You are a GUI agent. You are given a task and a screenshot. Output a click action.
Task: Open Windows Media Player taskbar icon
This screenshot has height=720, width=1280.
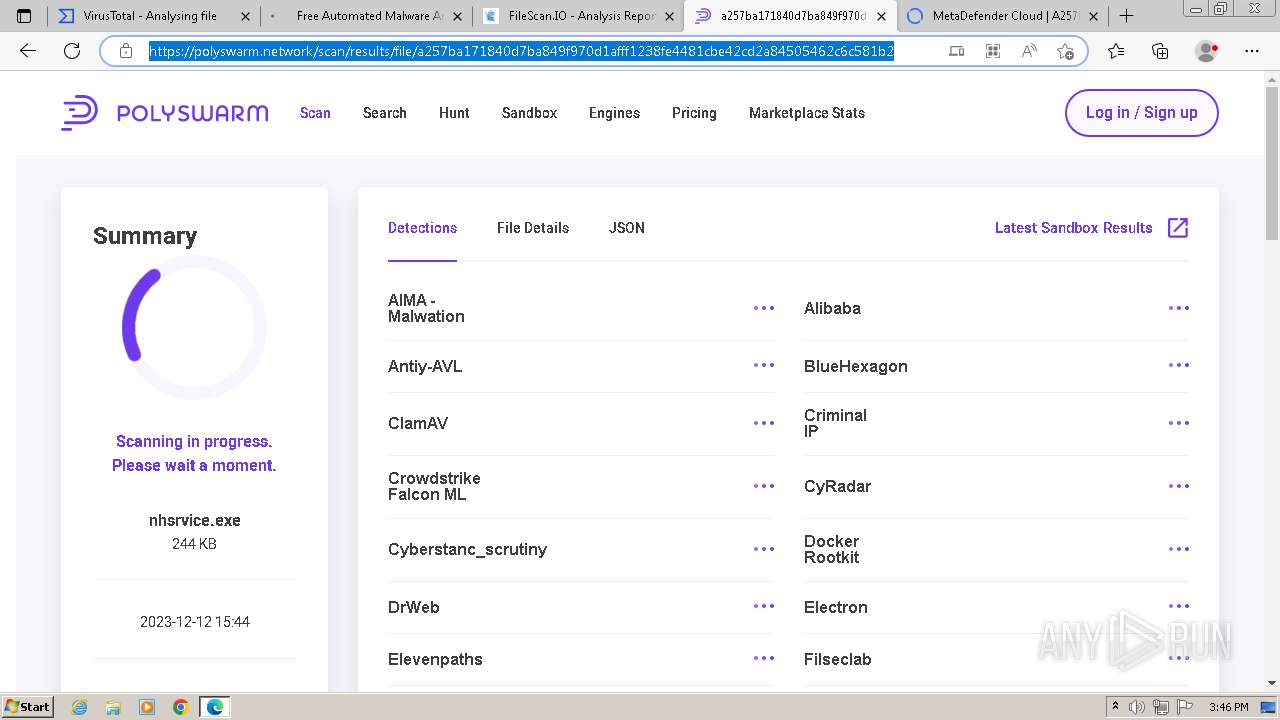[x=147, y=707]
